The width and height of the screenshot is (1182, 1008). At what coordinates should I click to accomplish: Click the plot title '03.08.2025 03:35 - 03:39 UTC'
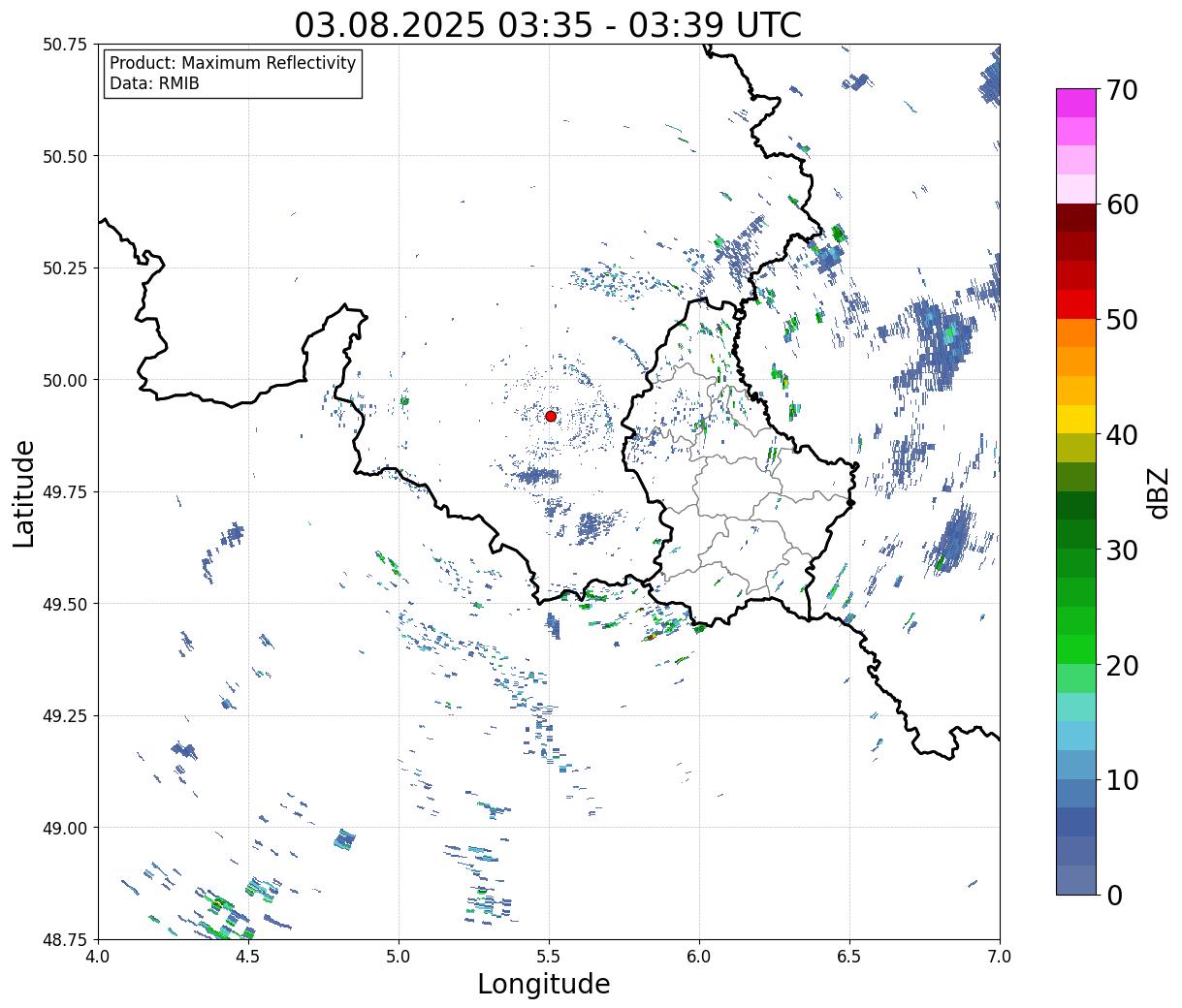pos(548,24)
